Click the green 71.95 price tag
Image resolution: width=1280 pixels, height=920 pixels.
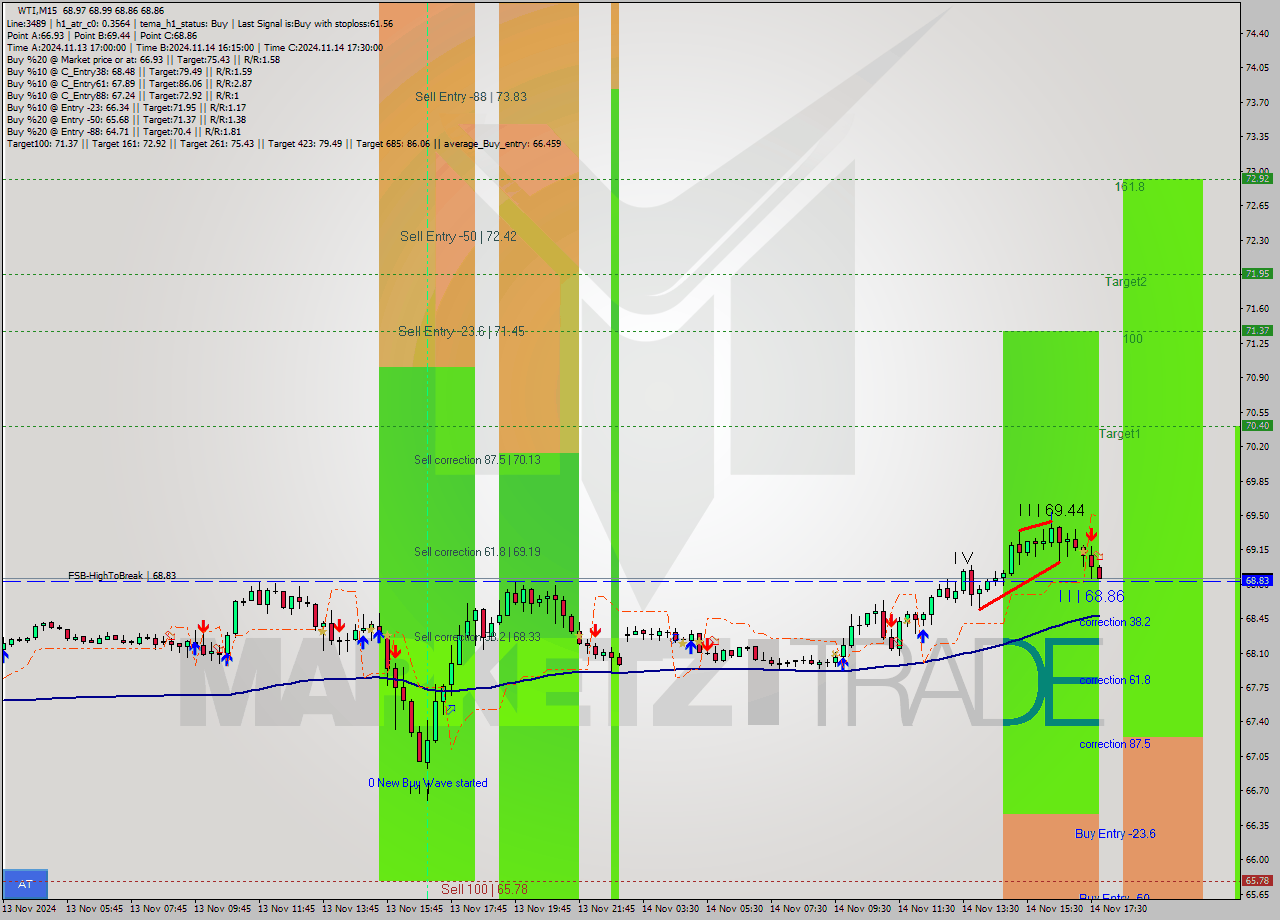1257,273
